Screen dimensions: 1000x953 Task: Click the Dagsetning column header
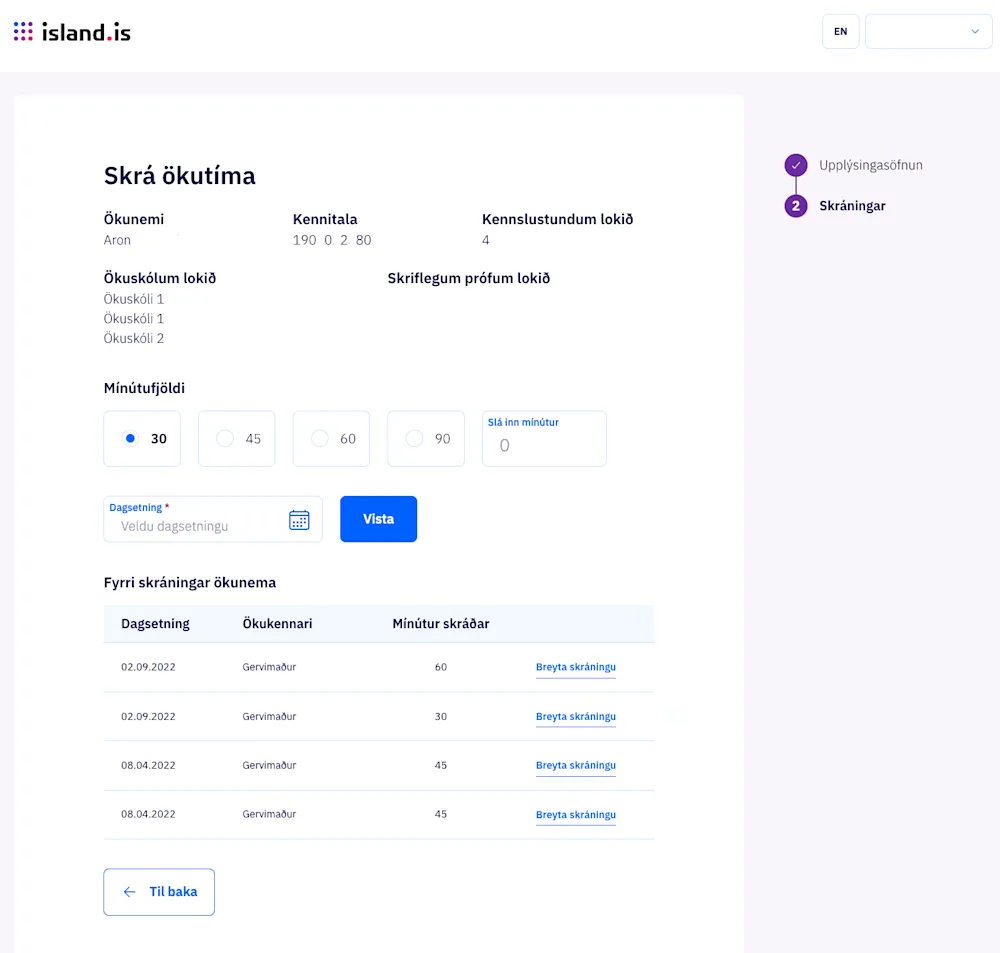(155, 624)
